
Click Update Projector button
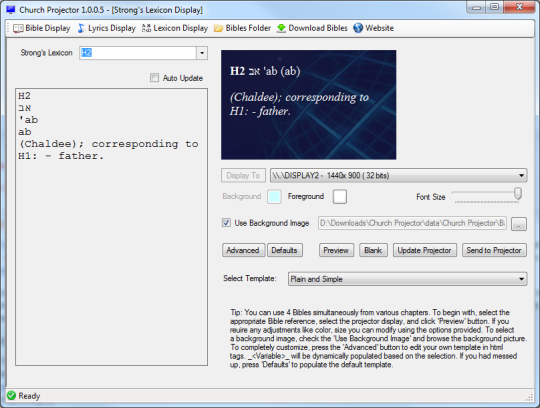pos(425,250)
